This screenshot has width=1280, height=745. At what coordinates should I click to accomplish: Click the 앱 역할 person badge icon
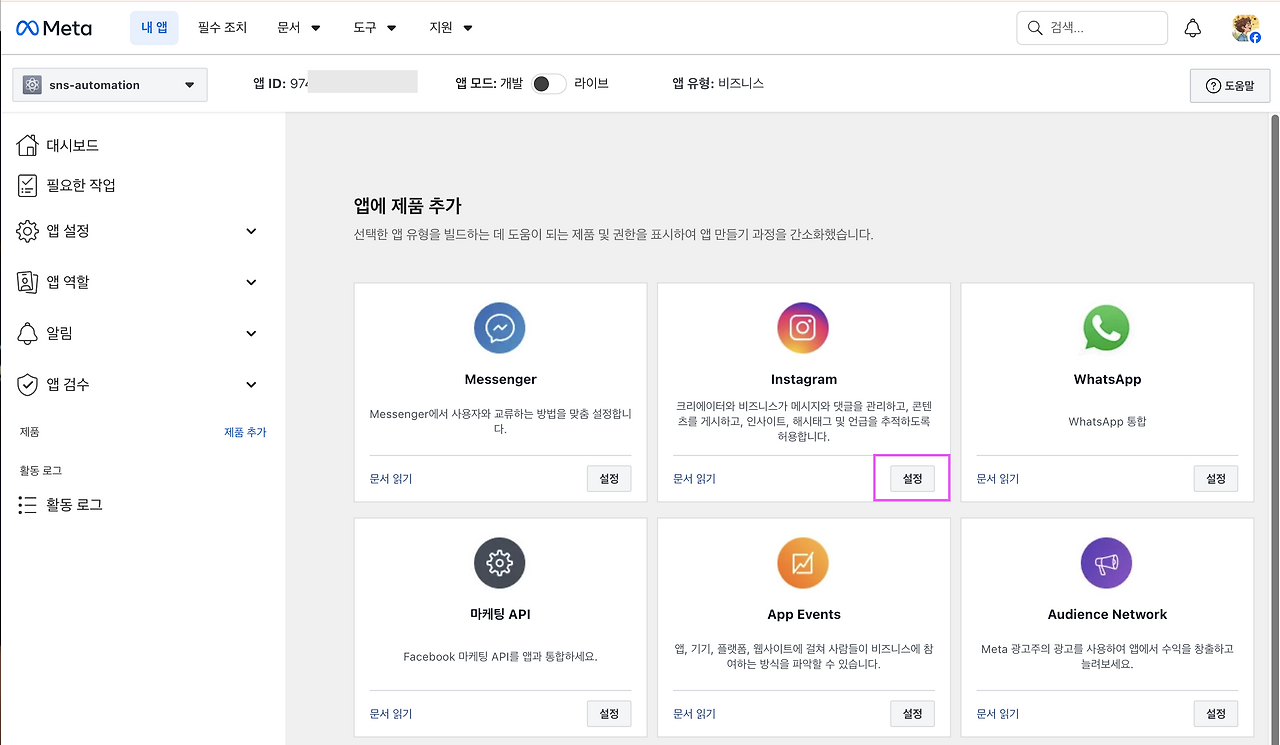coord(28,282)
